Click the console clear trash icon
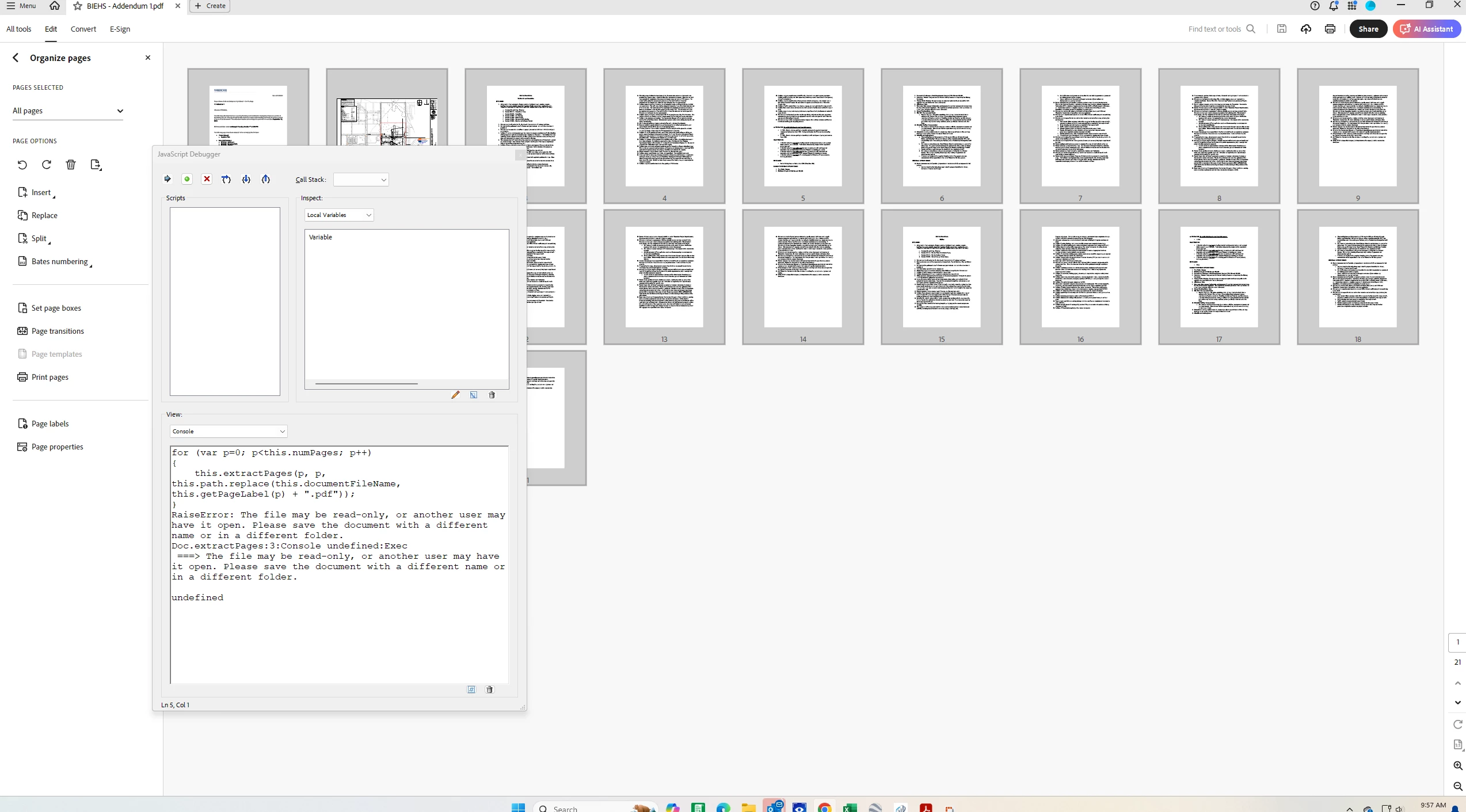This screenshot has height=812, width=1466. pyautogui.click(x=489, y=689)
